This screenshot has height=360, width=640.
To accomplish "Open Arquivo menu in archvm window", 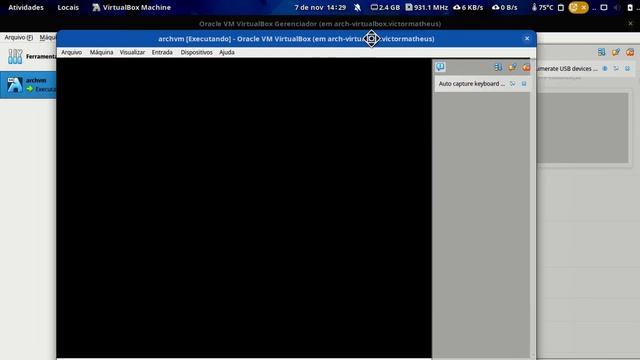I will [71, 52].
